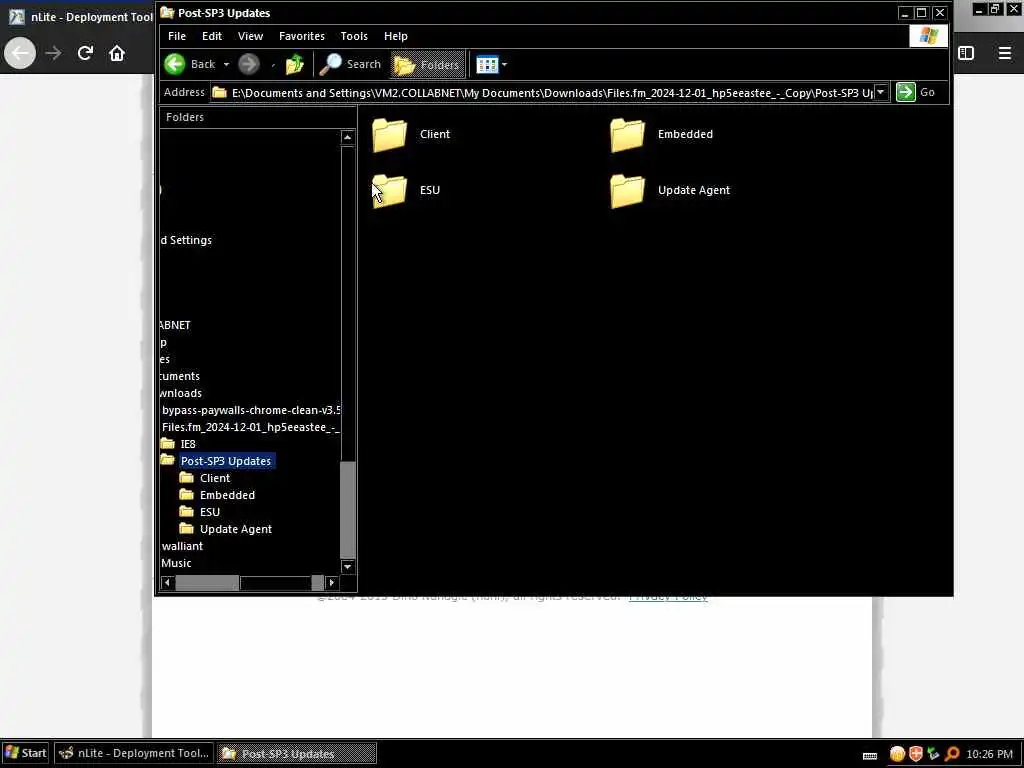Open the Help menu
The width and height of the screenshot is (1024, 768).
pyautogui.click(x=396, y=36)
